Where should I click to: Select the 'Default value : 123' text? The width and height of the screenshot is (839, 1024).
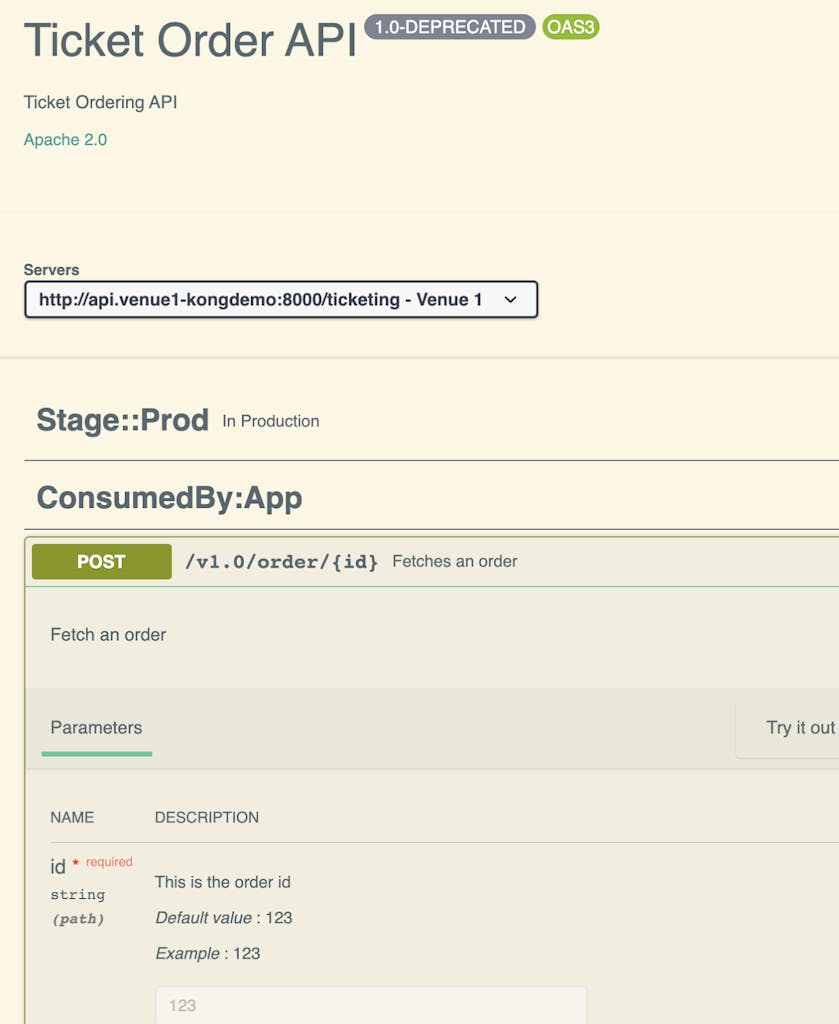(223, 918)
